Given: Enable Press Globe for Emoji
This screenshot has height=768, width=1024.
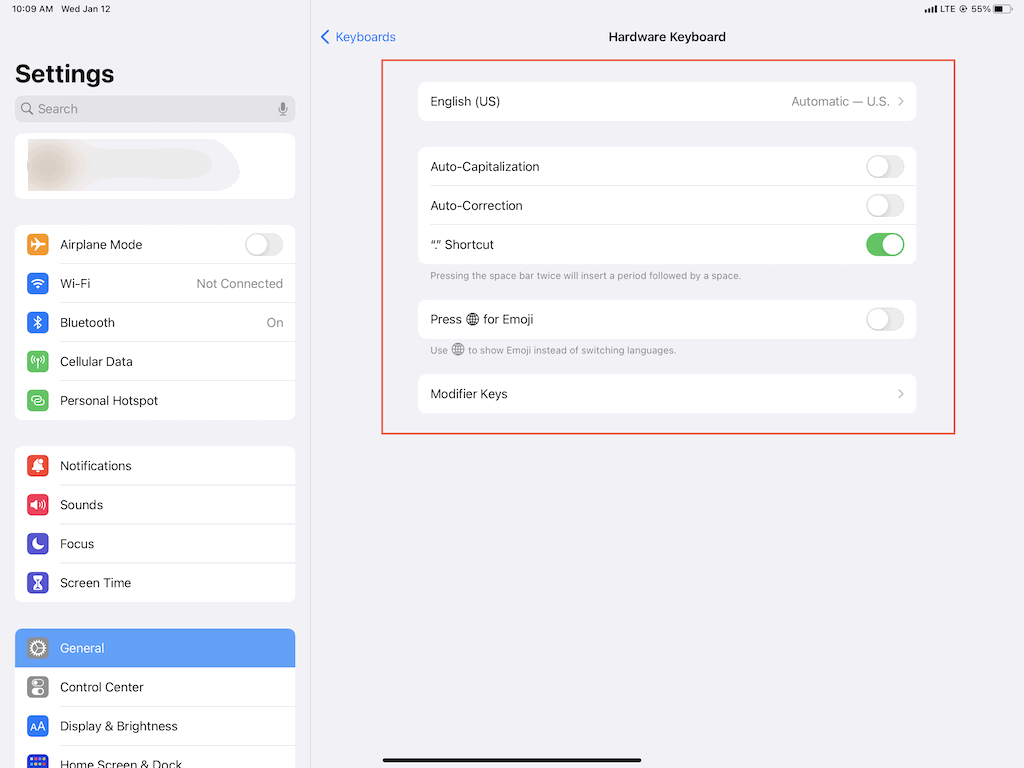Looking at the screenshot, I should [884, 319].
